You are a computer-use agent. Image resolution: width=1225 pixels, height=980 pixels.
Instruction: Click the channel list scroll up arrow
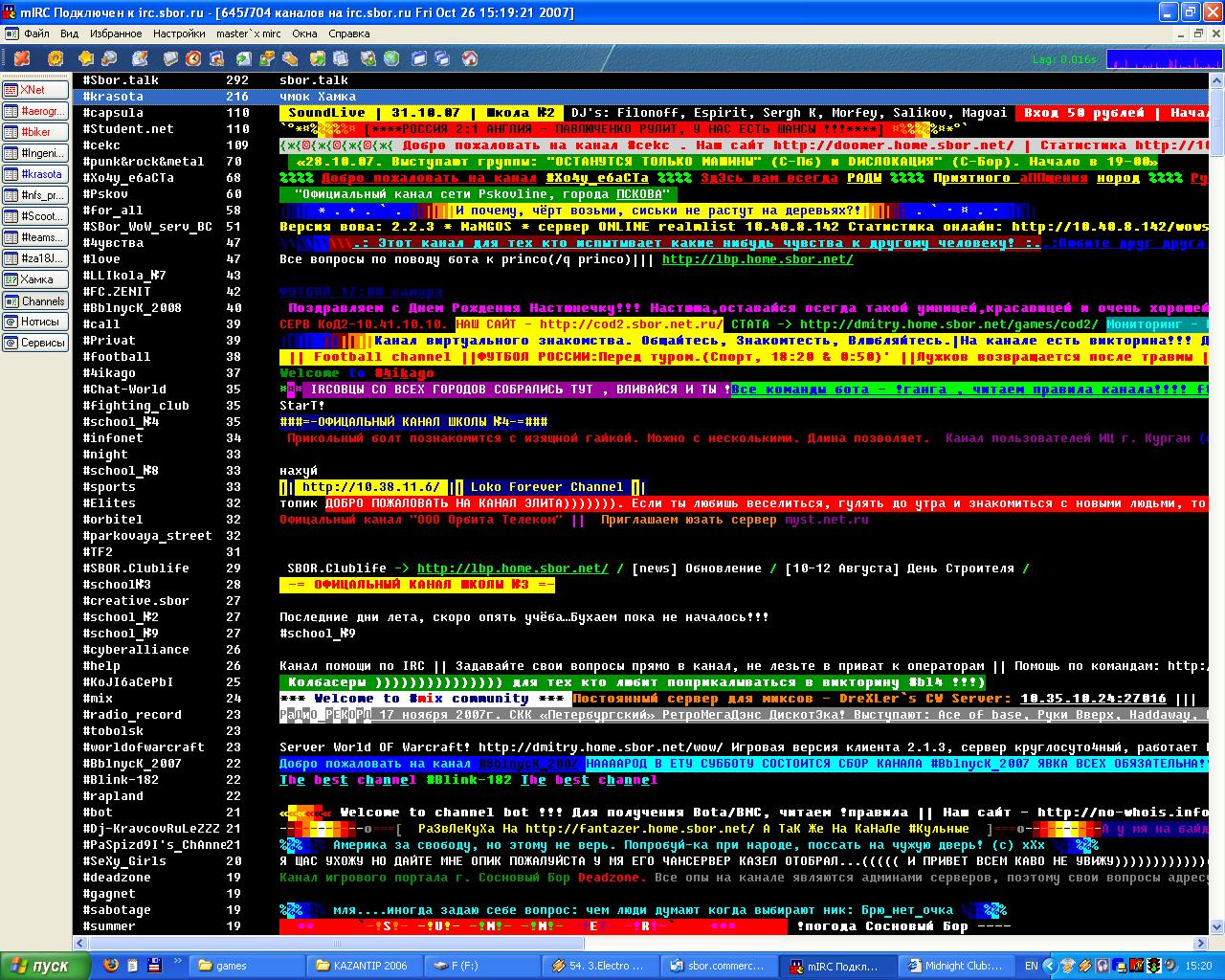(x=1216, y=80)
